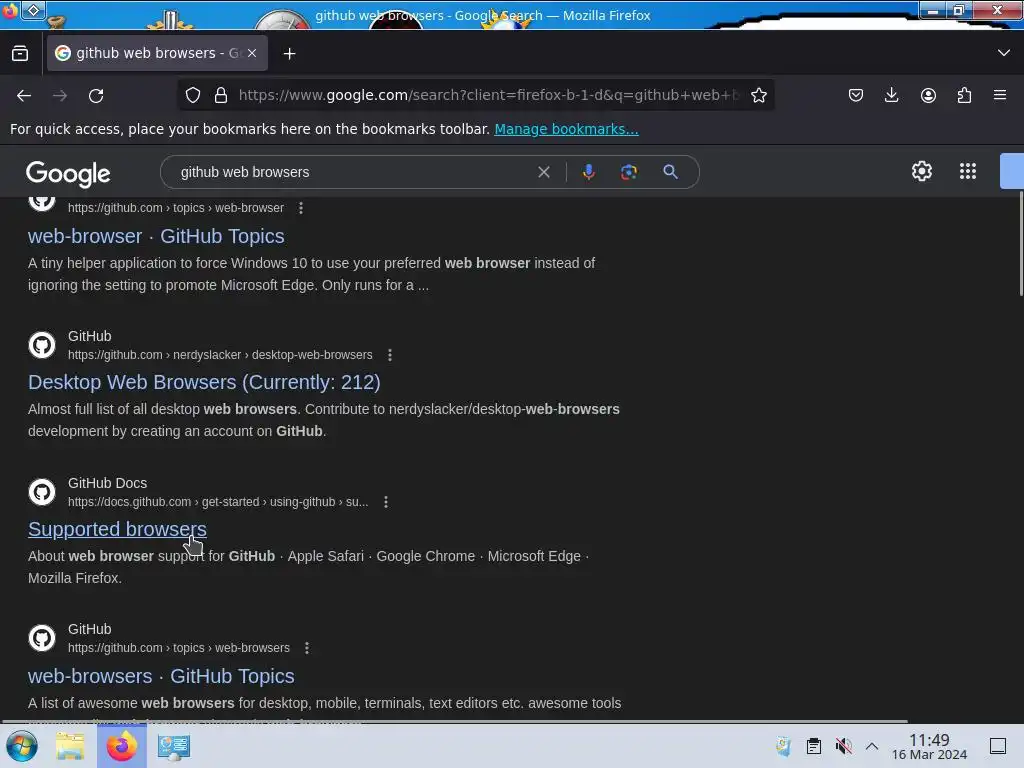Reload the current page
Screen dimensions: 1024x768
point(96,96)
